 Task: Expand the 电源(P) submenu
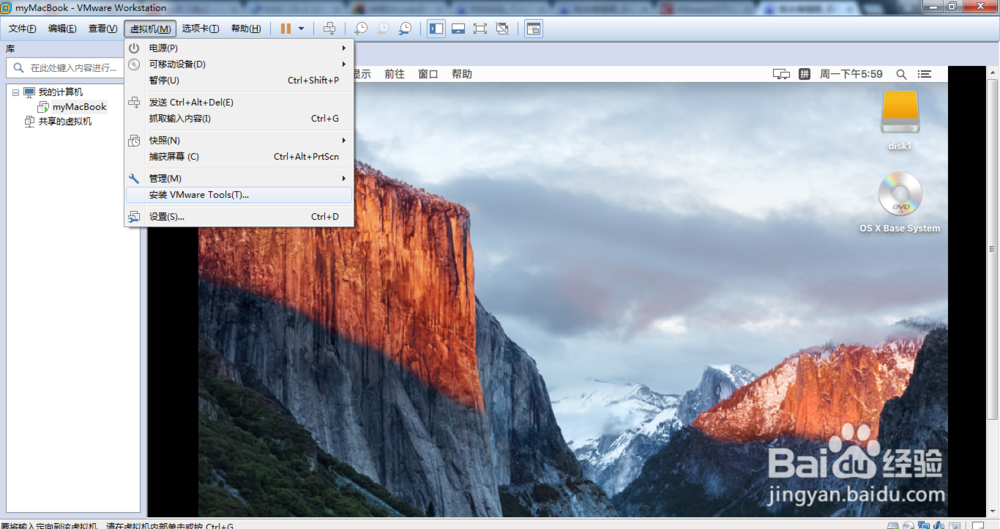click(x=239, y=48)
